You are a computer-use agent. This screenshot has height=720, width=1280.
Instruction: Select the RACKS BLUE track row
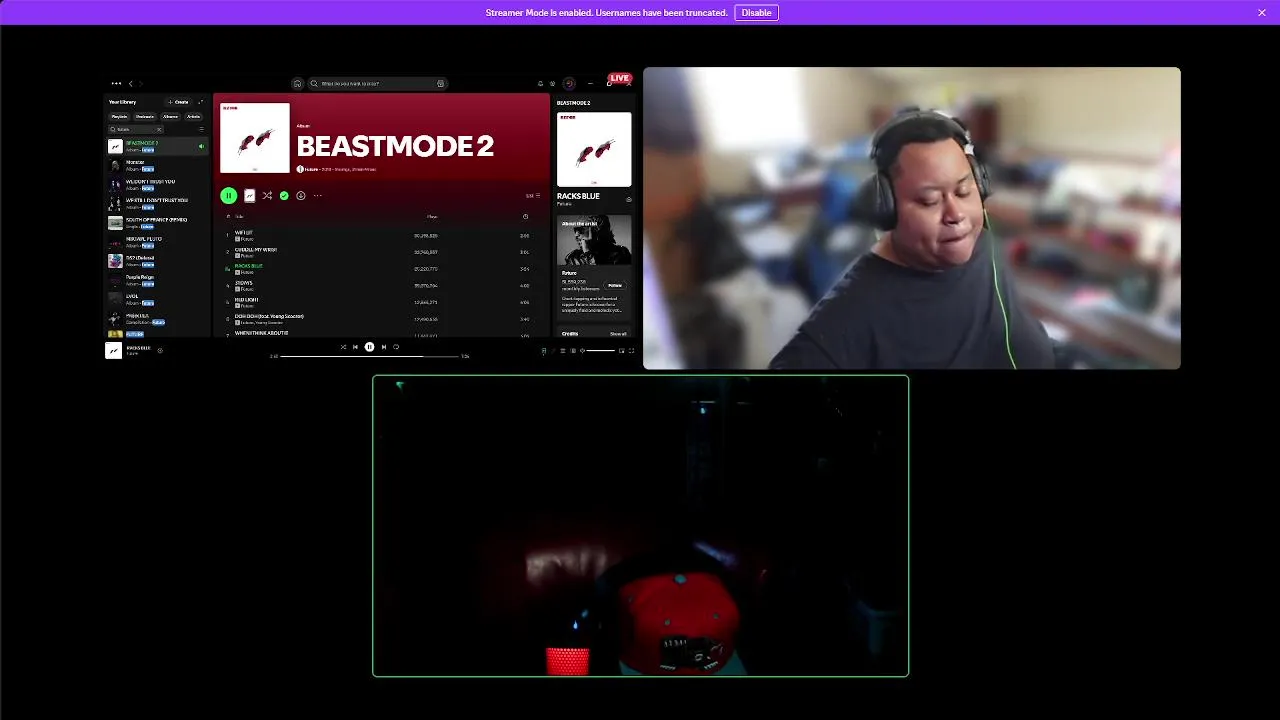380,269
